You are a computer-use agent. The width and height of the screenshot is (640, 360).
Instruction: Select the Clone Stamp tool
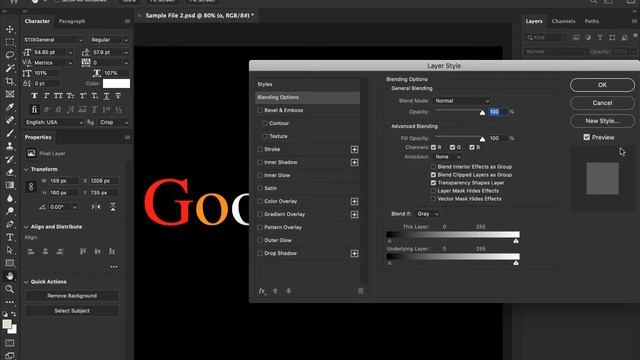click(x=10, y=146)
